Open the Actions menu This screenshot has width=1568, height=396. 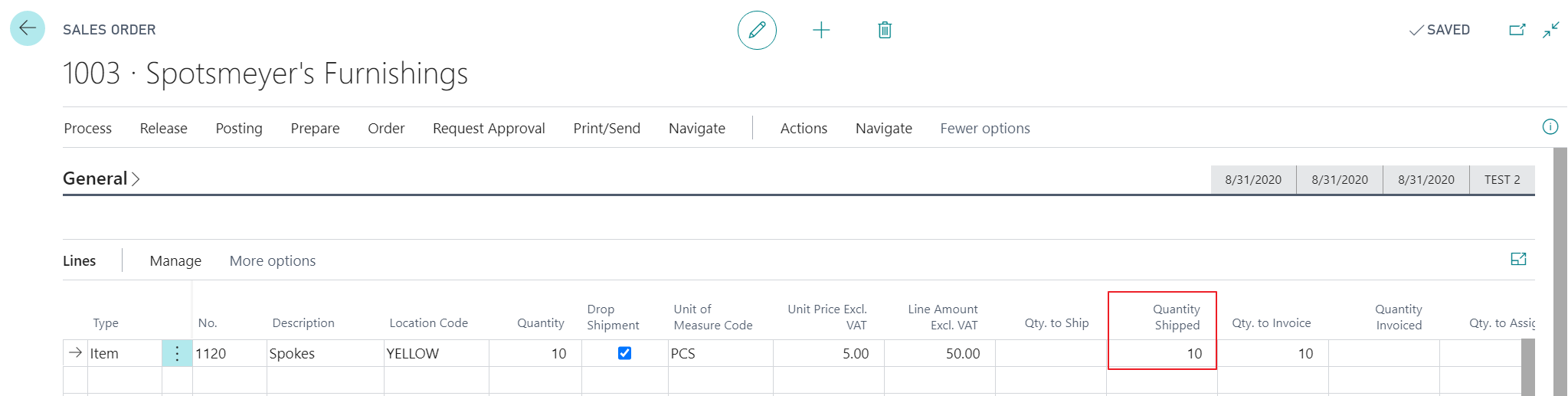pos(804,129)
